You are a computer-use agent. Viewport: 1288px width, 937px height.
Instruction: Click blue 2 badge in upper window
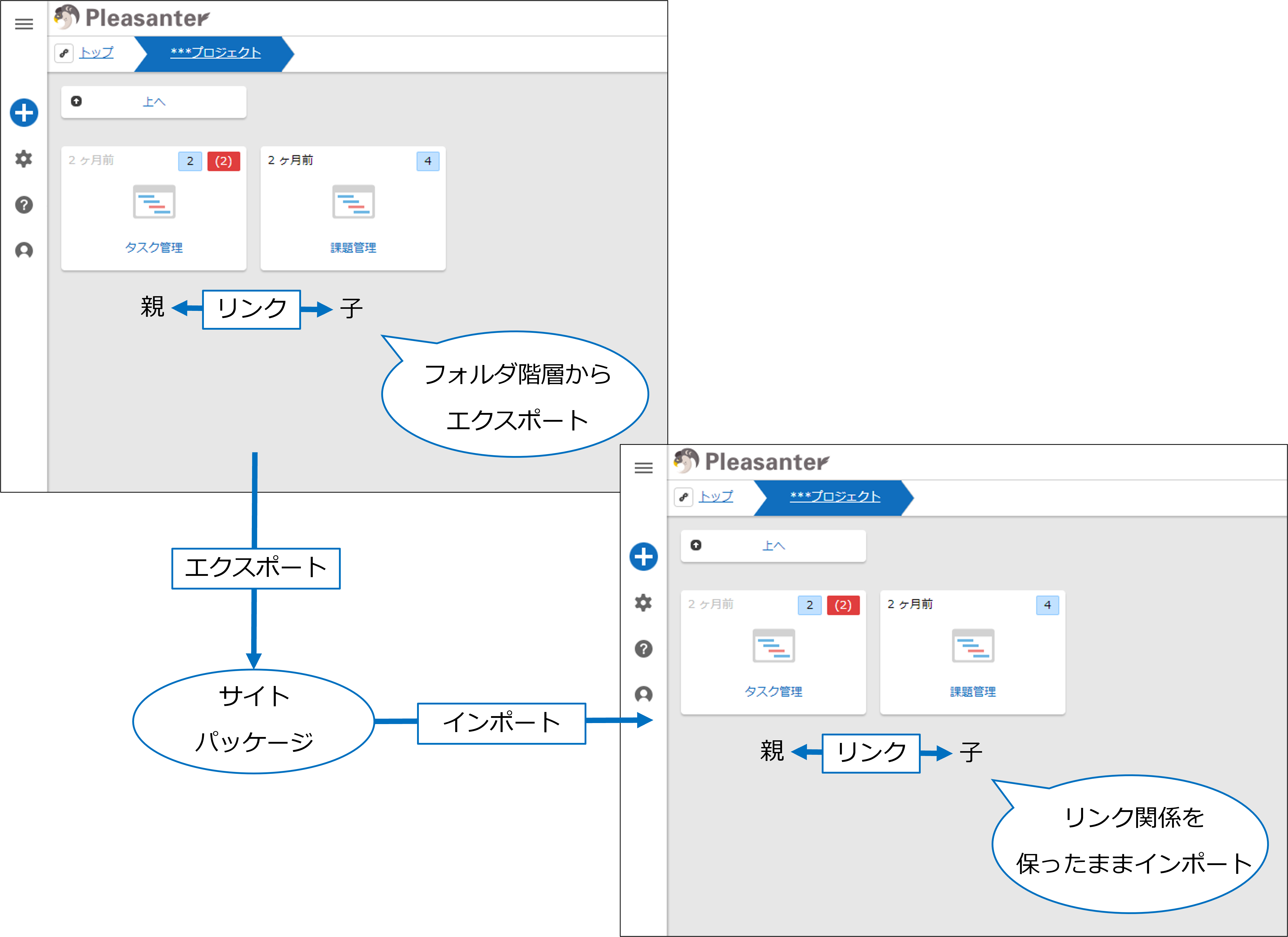pyautogui.click(x=190, y=161)
